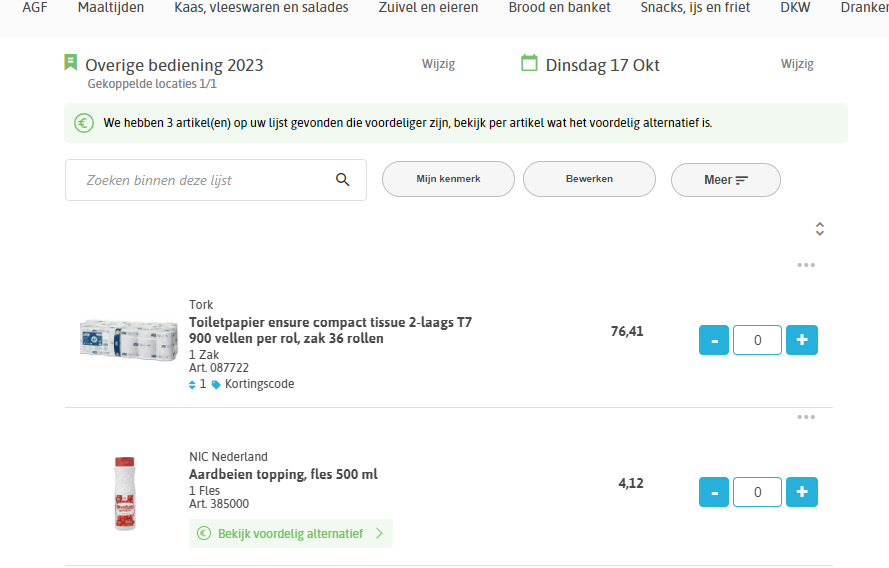Click Wijzig next to Overige bediening 2023

click(438, 64)
